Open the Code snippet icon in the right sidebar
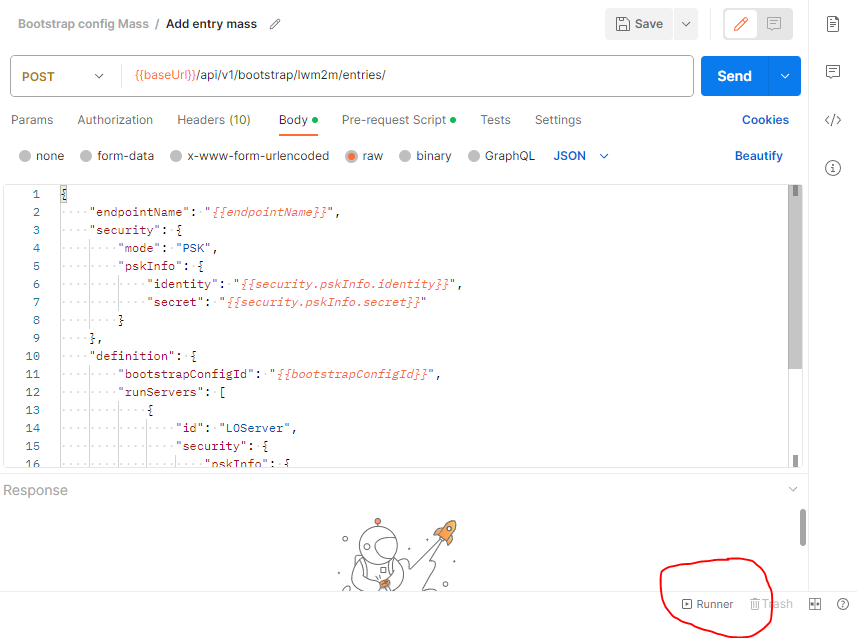The height and width of the screenshot is (638, 857). coord(833,120)
